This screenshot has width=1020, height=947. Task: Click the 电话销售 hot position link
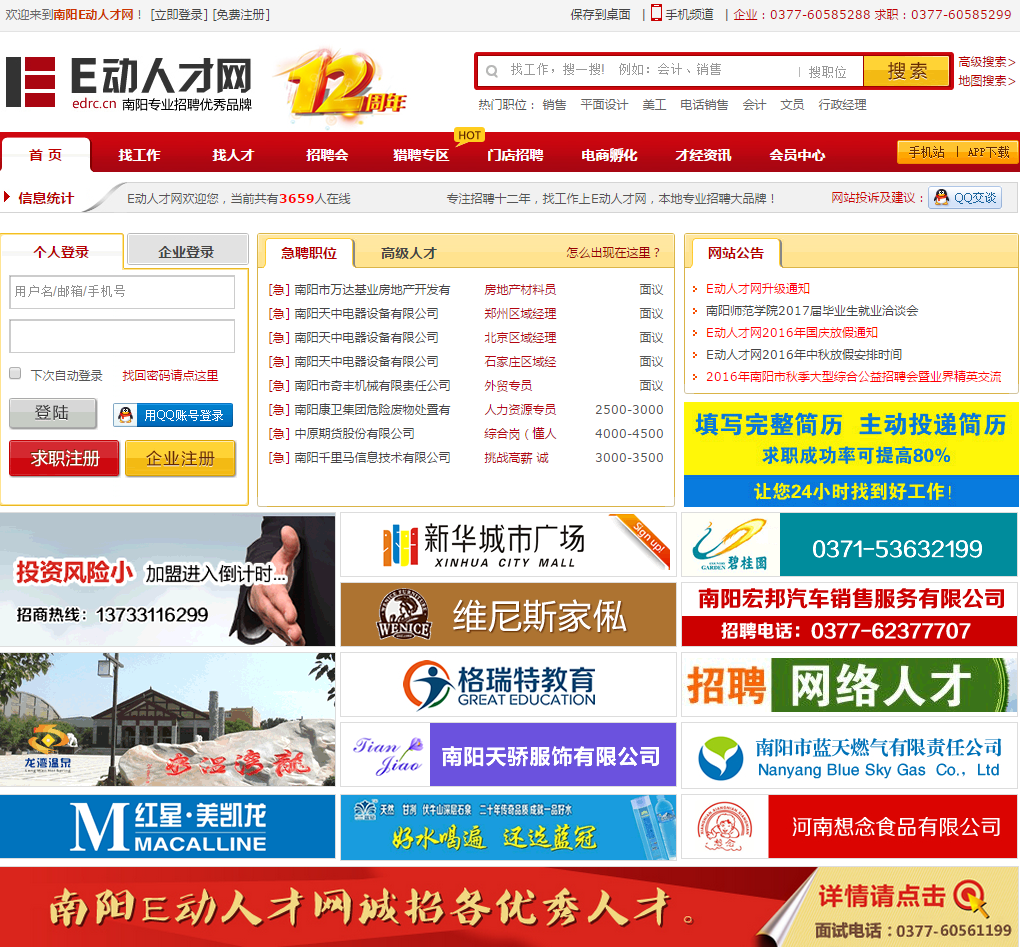(704, 105)
